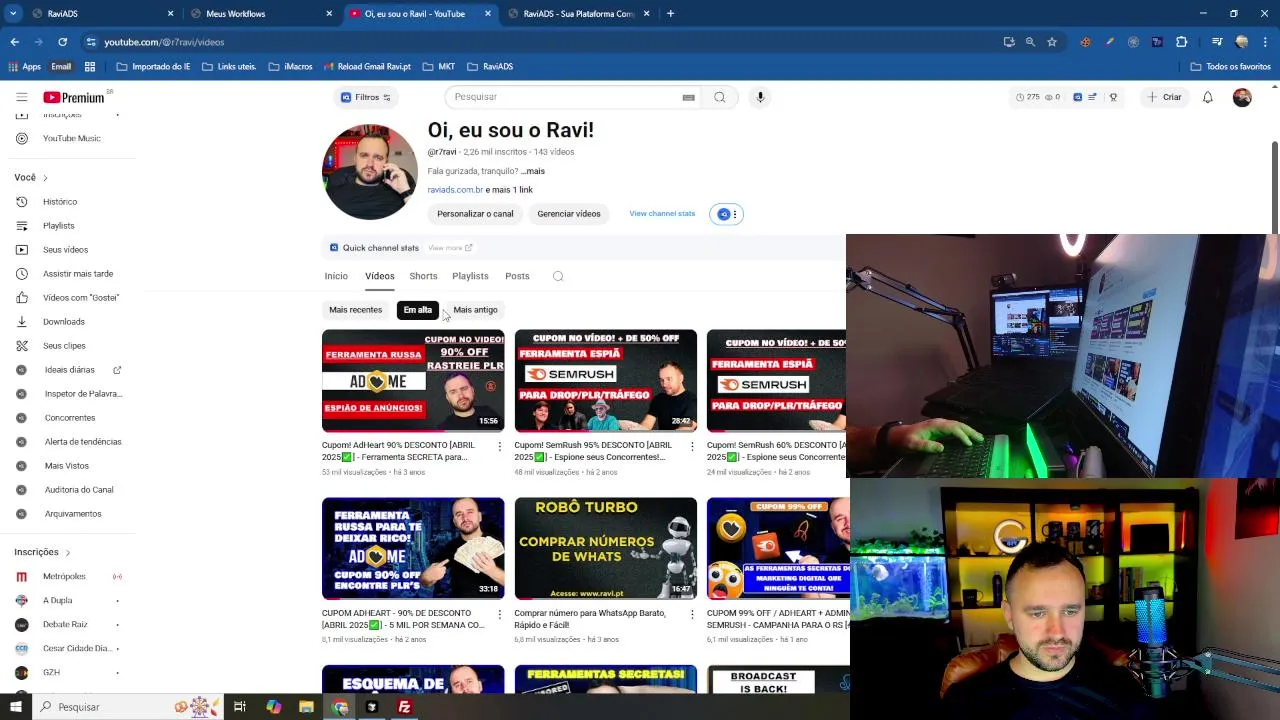This screenshot has width=1280, height=720.
Task: Open Seus vídeos in the sidebar
Action: 65,250
